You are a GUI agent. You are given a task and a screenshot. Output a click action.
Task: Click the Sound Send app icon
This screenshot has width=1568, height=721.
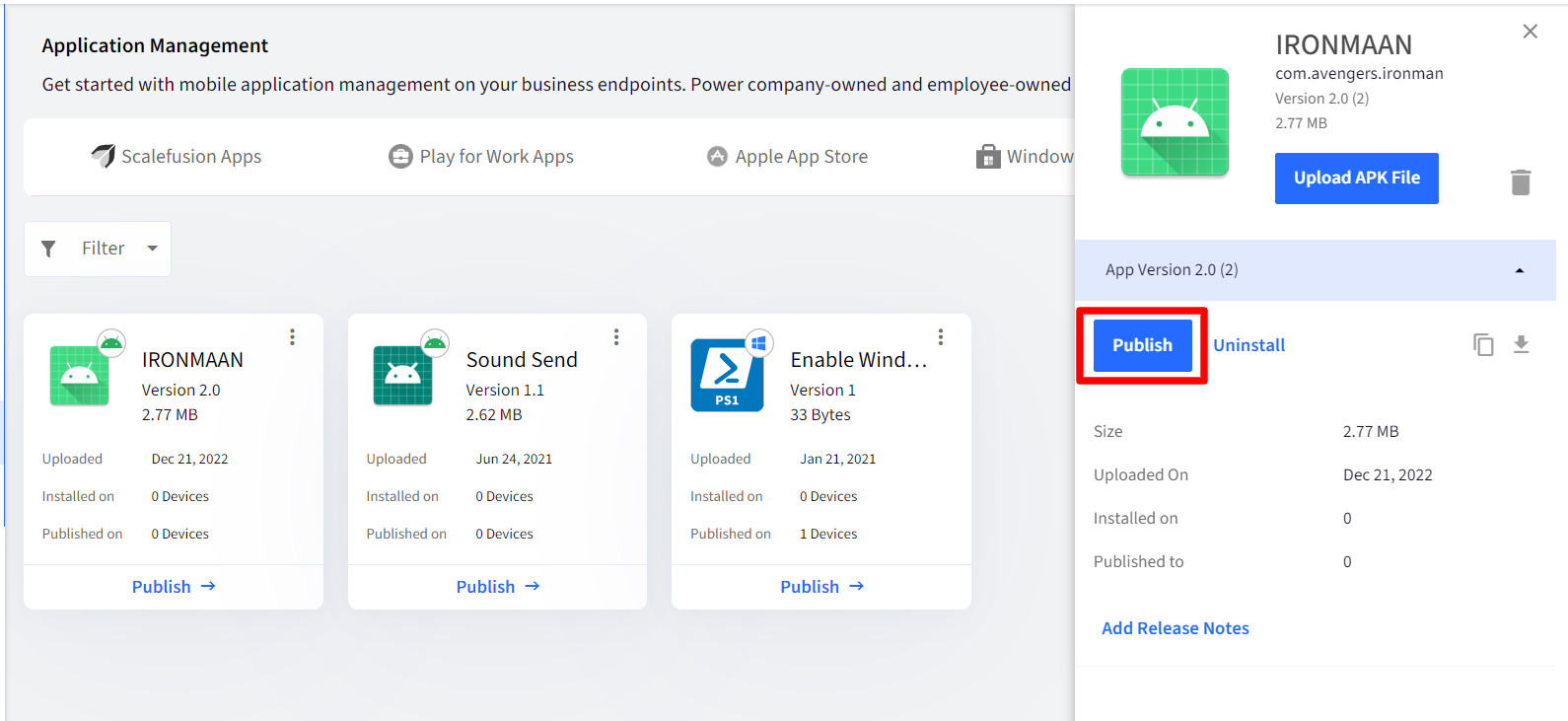[x=403, y=376]
